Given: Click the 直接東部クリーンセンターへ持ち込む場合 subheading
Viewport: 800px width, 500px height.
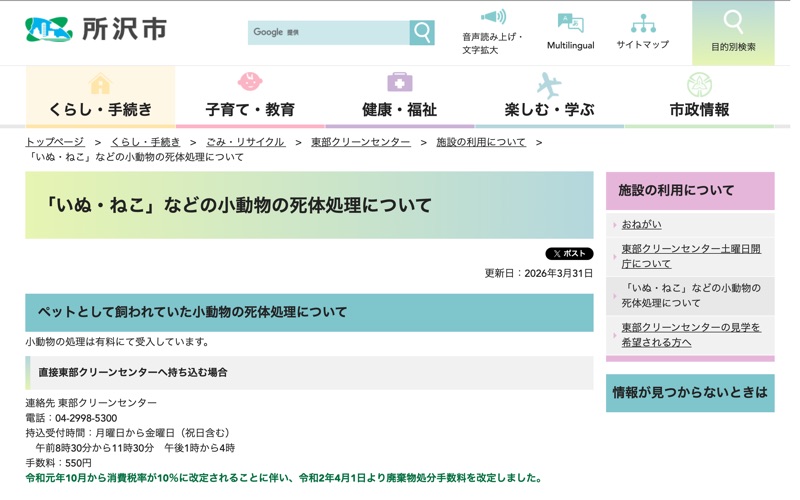Looking at the screenshot, I should coord(133,372).
